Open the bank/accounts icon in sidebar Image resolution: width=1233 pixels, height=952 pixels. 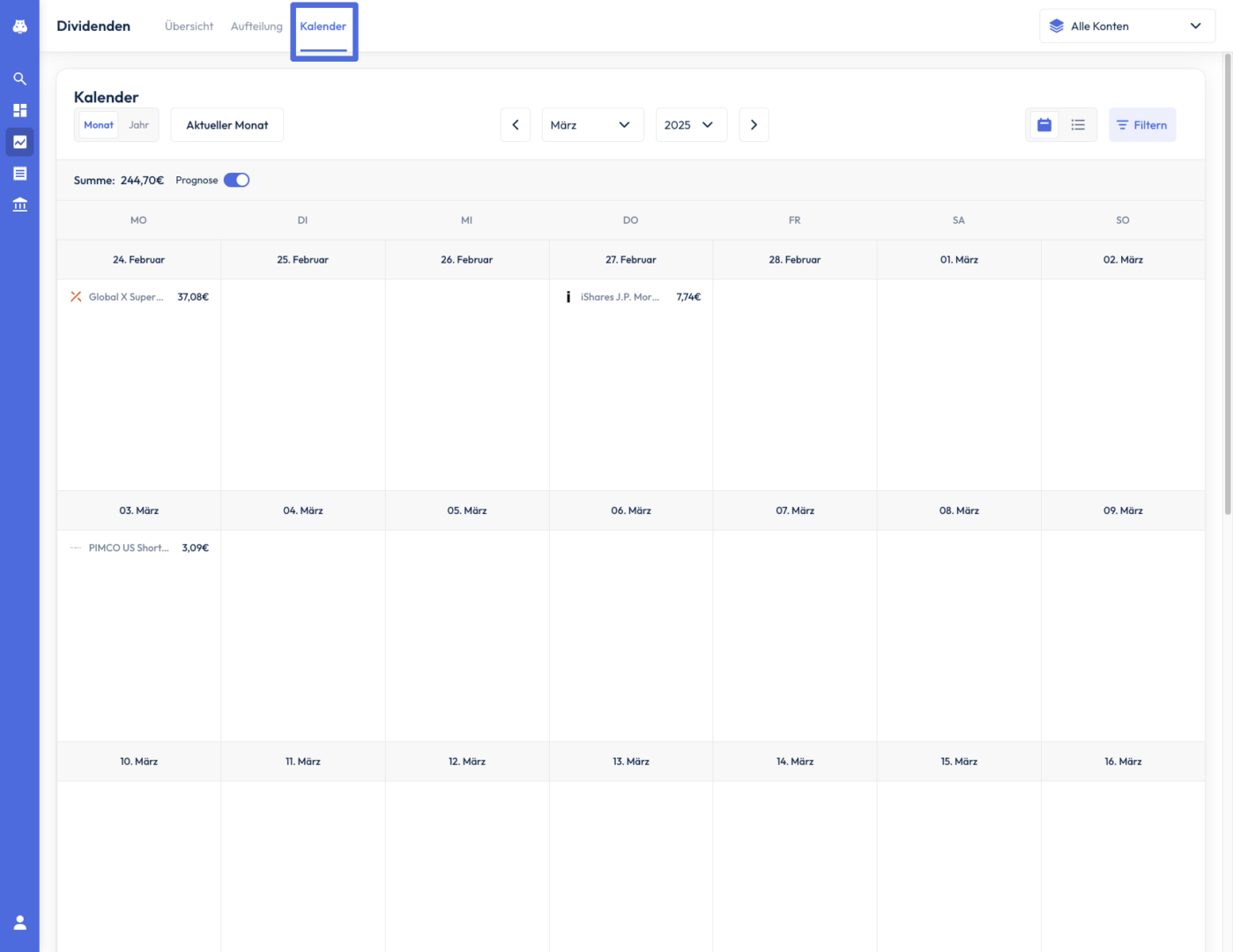pos(19,205)
